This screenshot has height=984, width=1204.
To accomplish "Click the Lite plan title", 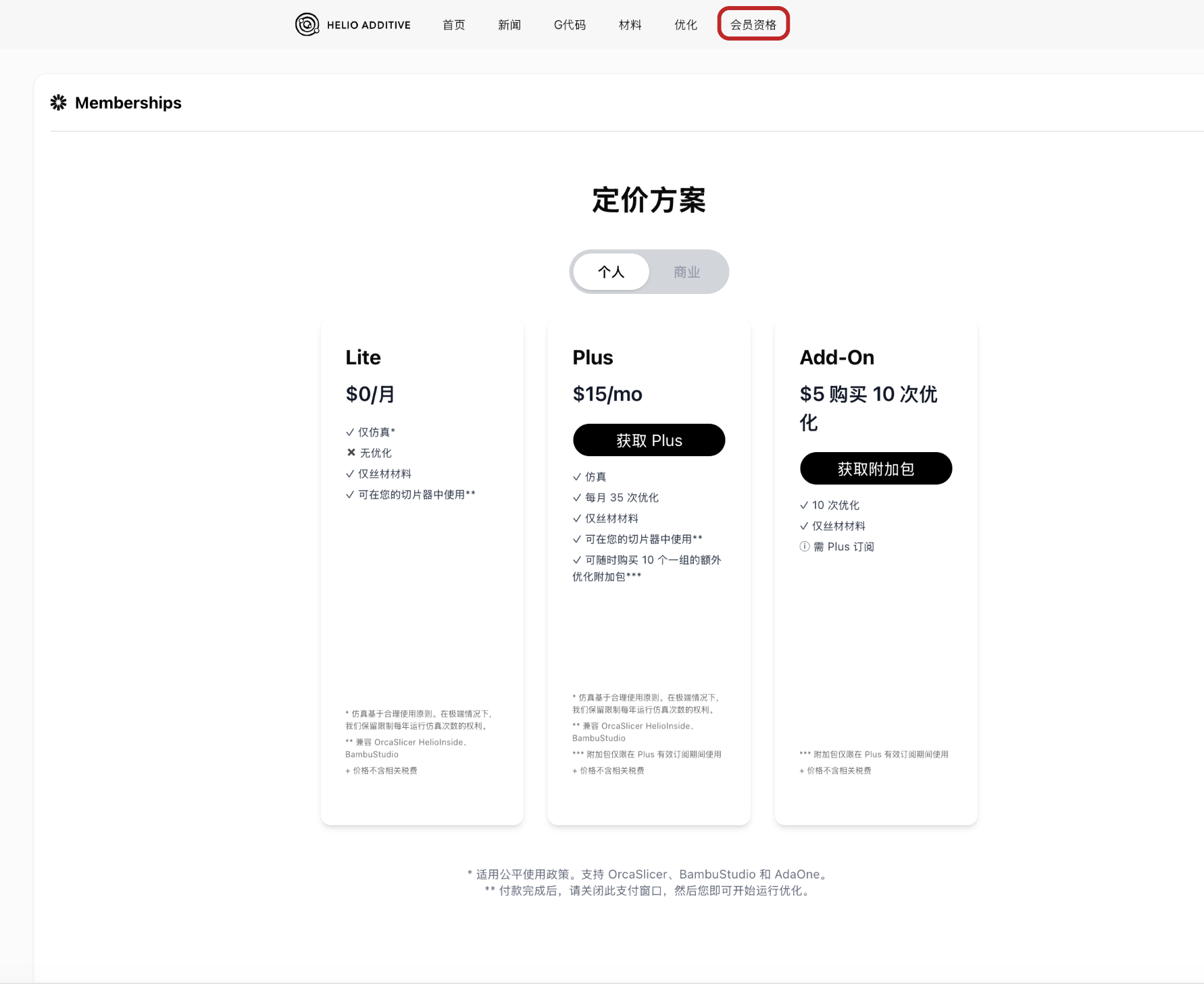I will (x=363, y=358).
